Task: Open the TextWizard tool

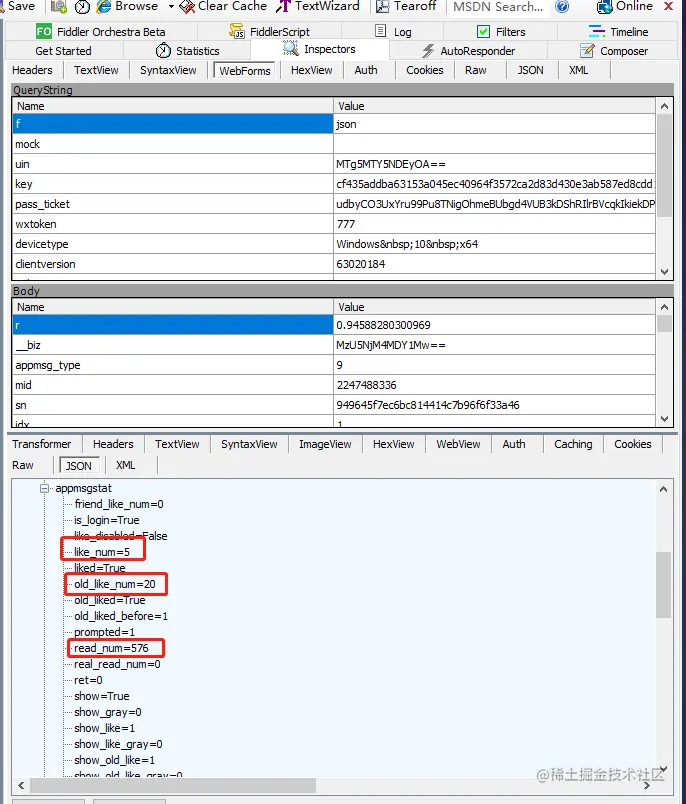Action: [x=318, y=6]
